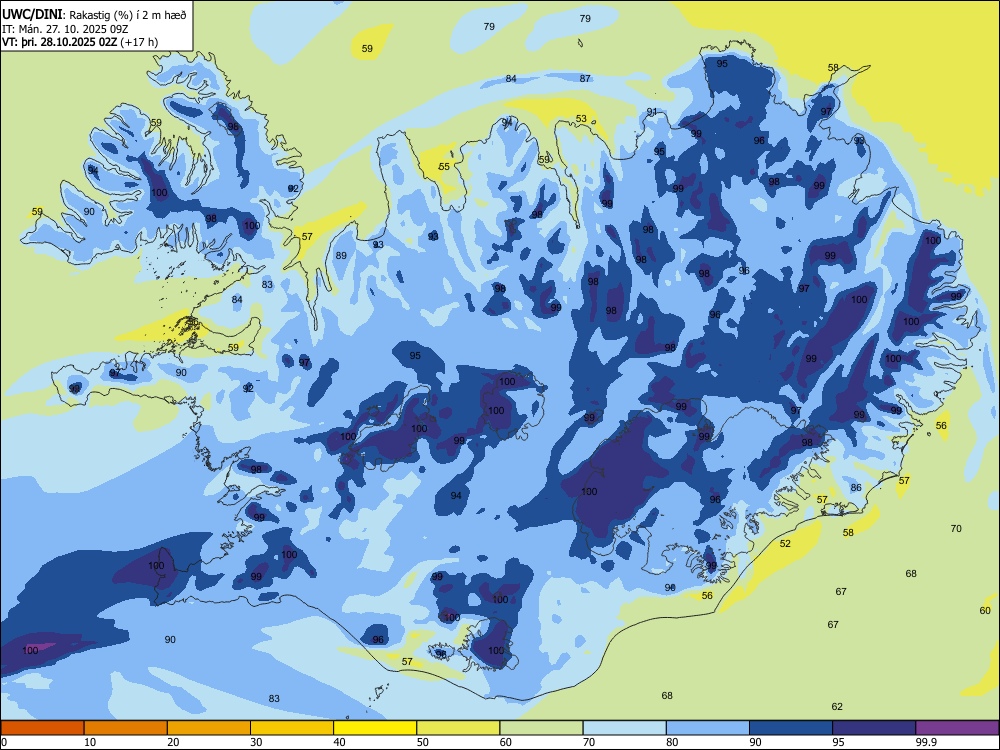Click the humidity value '60' on the map
1000x750 pixels.
click(x=985, y=610)
